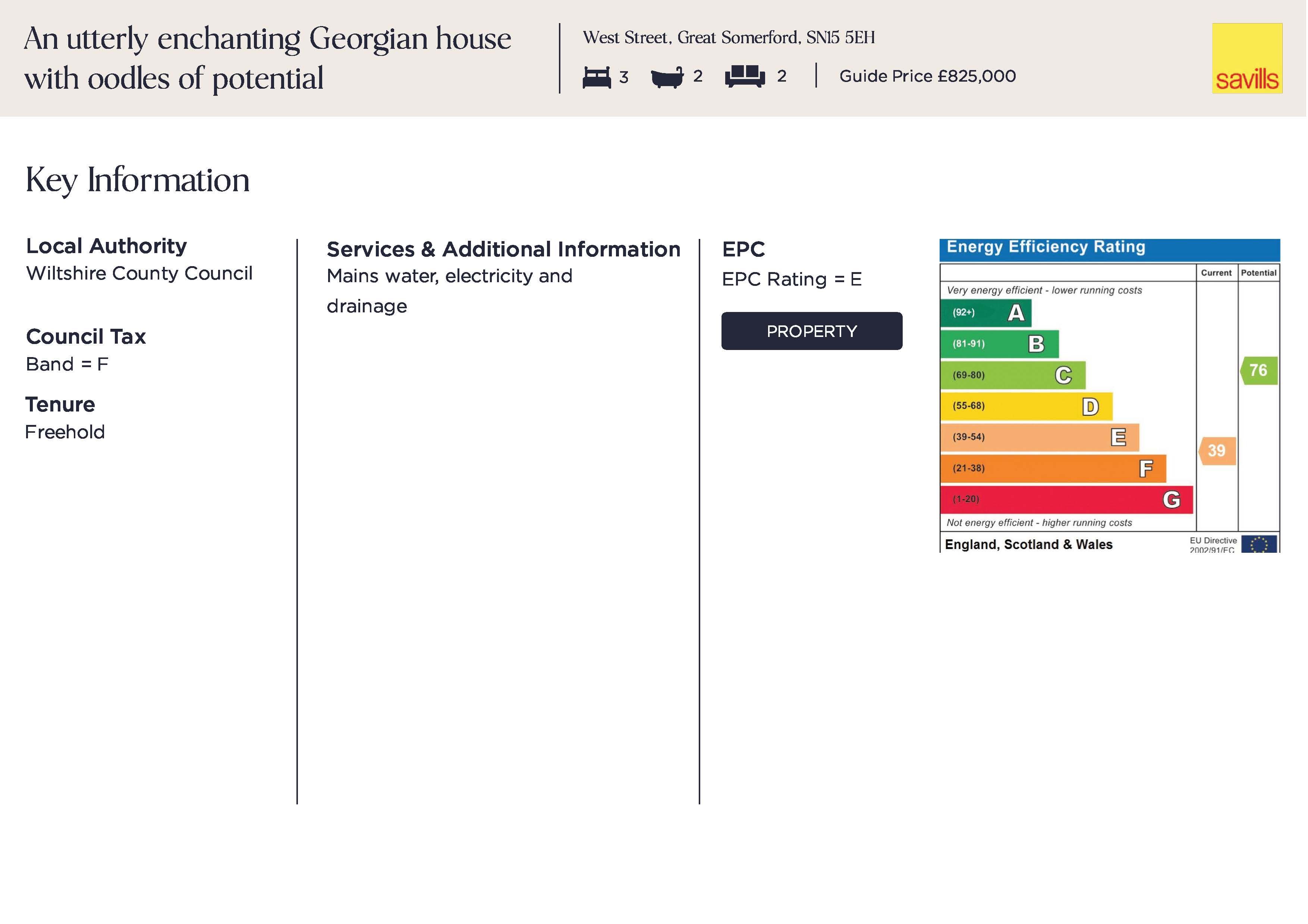Screen dimensions: 1308x924
Task: Click the Energy Efficiency Rating title bar
Action: click(1111, 250)
